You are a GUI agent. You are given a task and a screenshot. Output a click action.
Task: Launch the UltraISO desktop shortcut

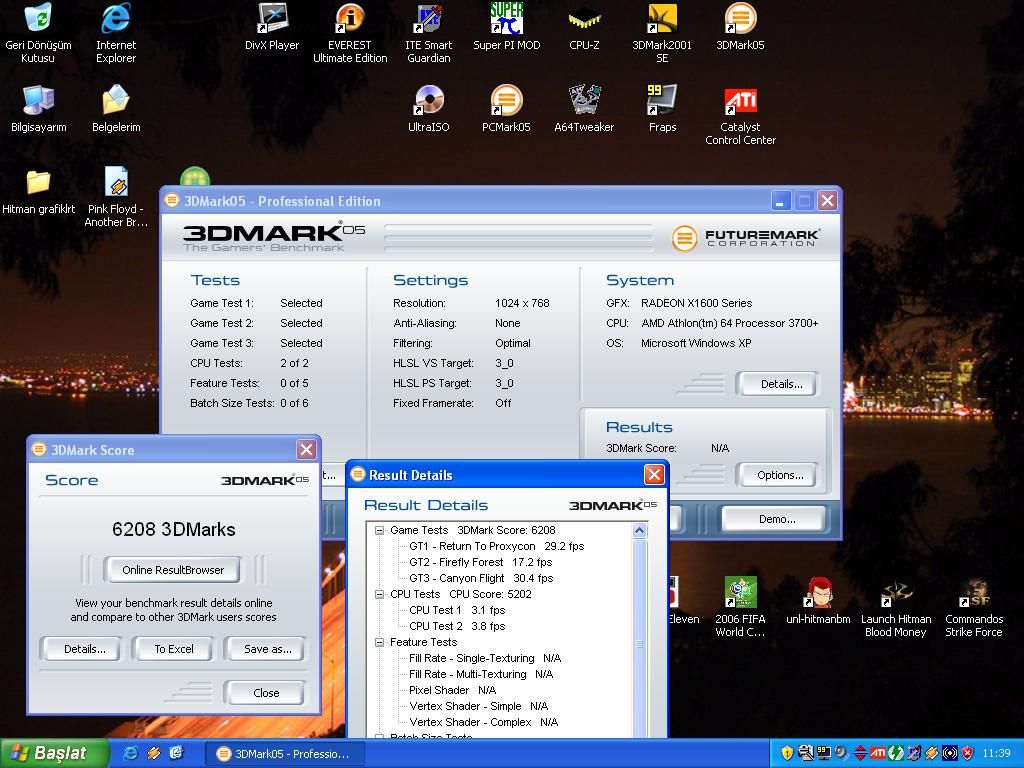pyautogui.click(x=428, y=109)
